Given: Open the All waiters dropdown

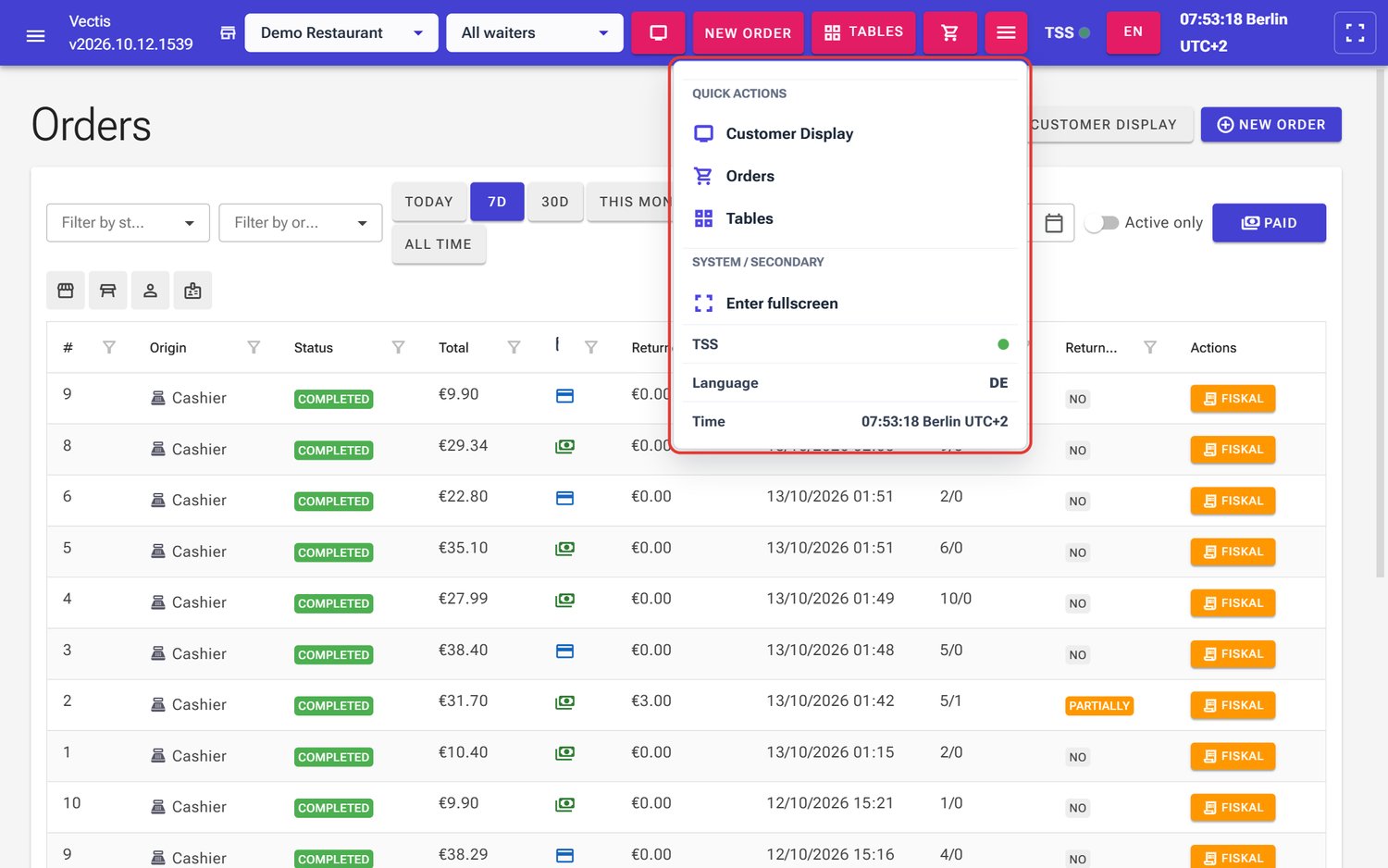Looking at the screenshot, I should (535, 33).
